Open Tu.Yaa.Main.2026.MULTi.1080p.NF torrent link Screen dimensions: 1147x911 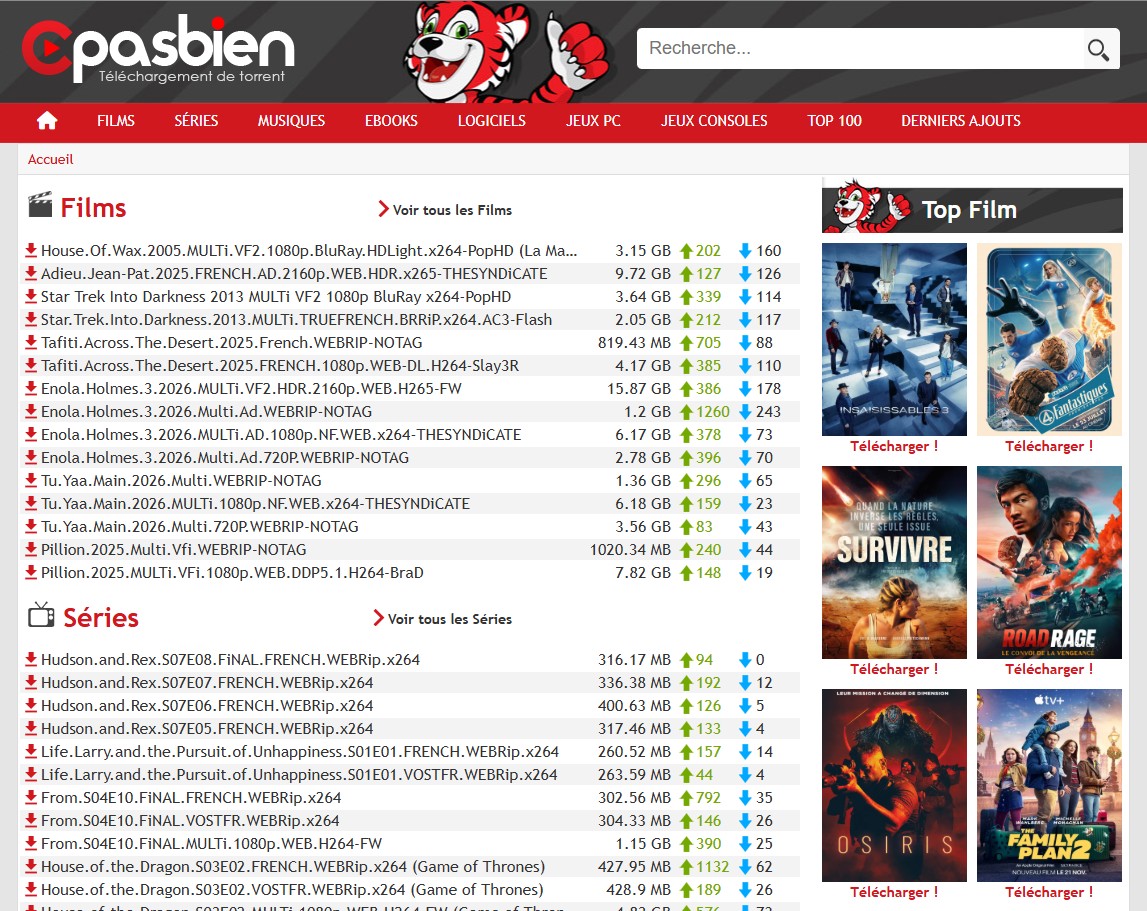tap(255, 503)
